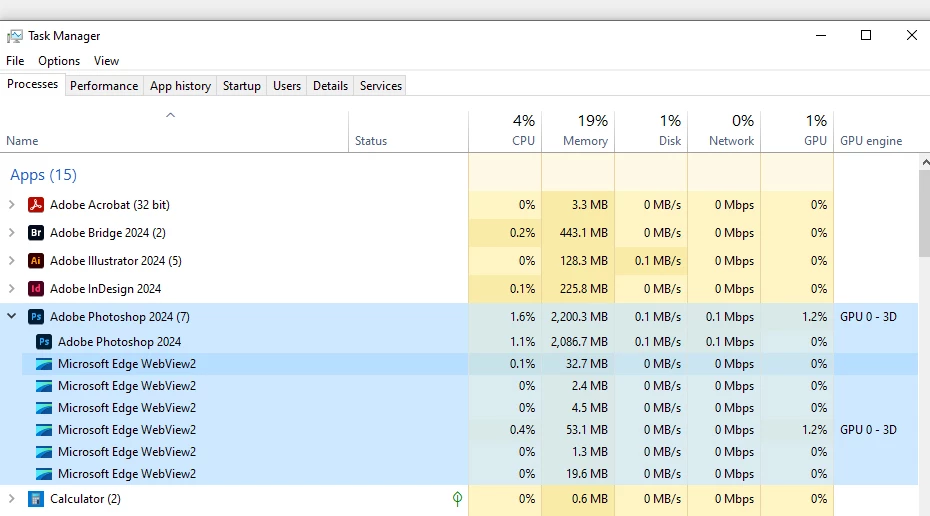Expand the Adobe InDesign 2024 entry
Screen dimensions: 930x516
pos(11,289)
